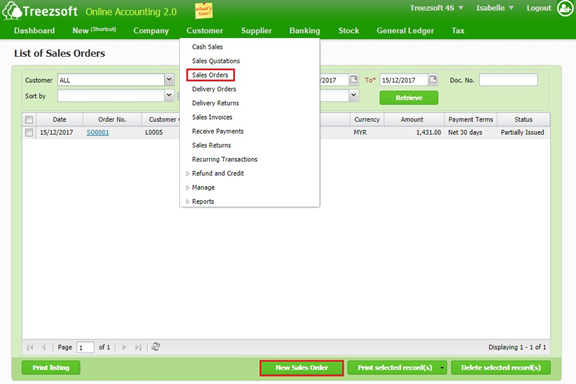This screenshot has height=384, width=576.
Task: Click the To date field 15/12/2017
Action: click(x=403, y=80)
